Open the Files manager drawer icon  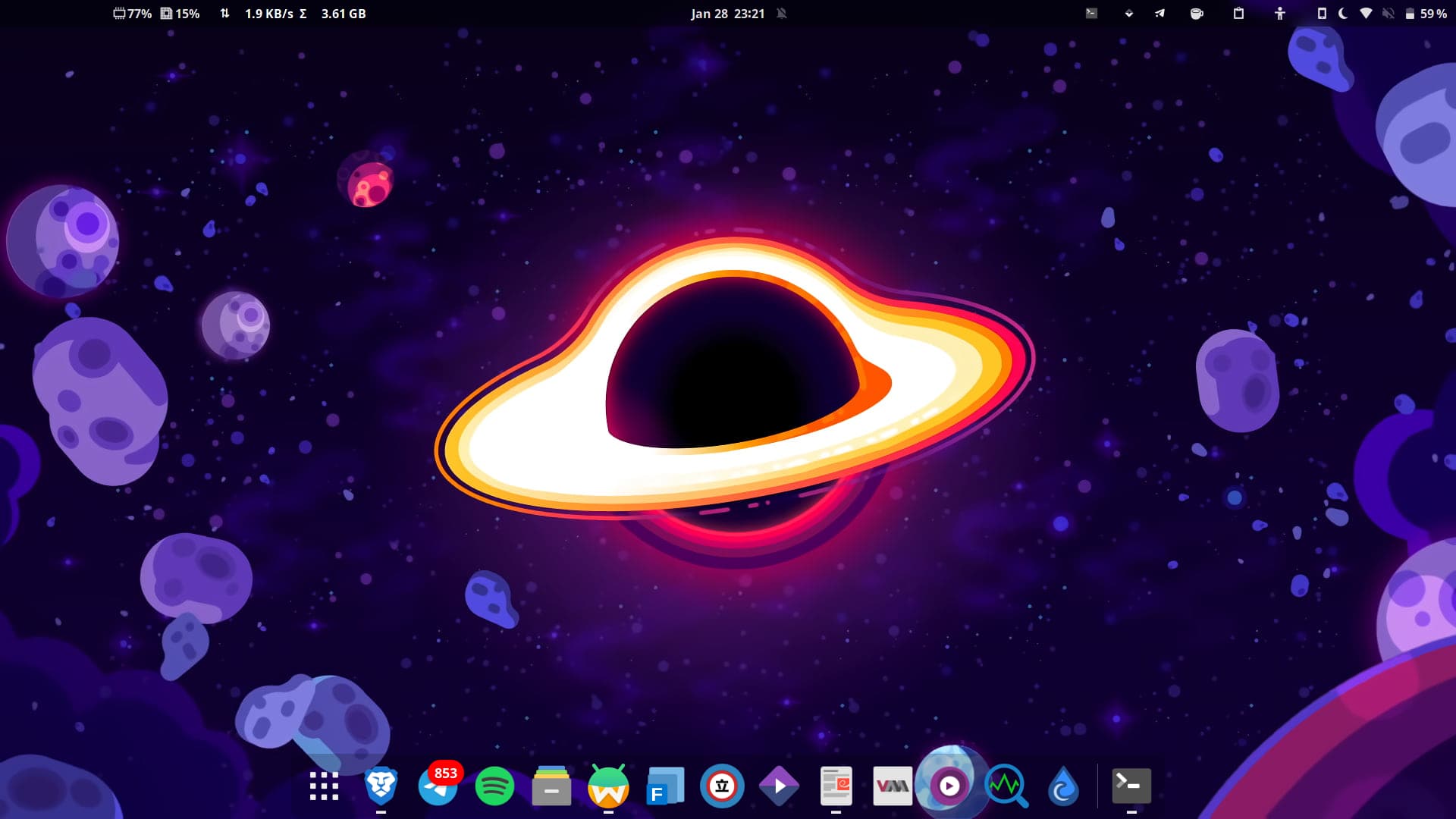[x=551, y=786]
